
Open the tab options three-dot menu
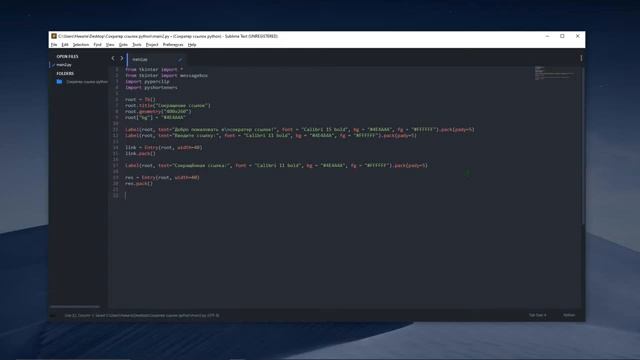click(x=581, y=58)
